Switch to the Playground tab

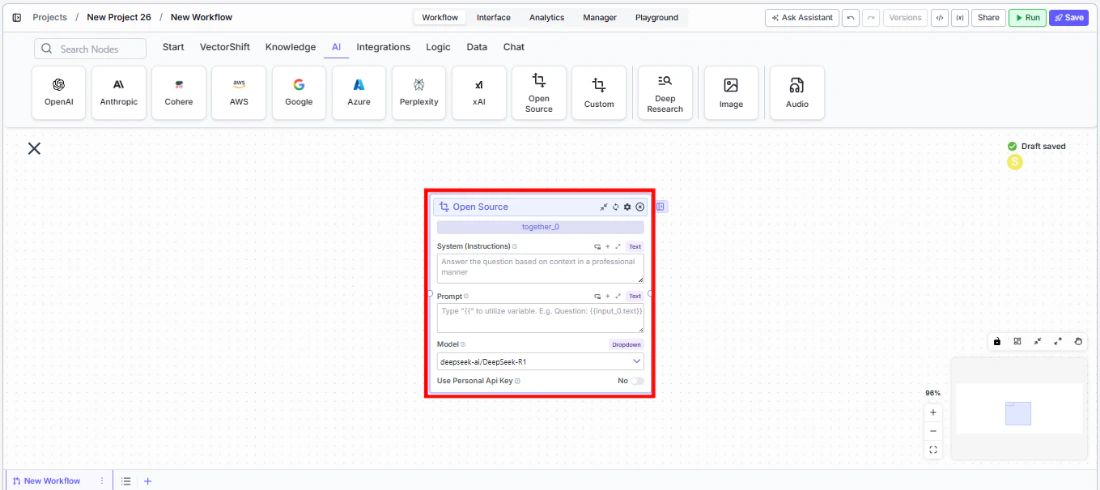pos(657,18)
